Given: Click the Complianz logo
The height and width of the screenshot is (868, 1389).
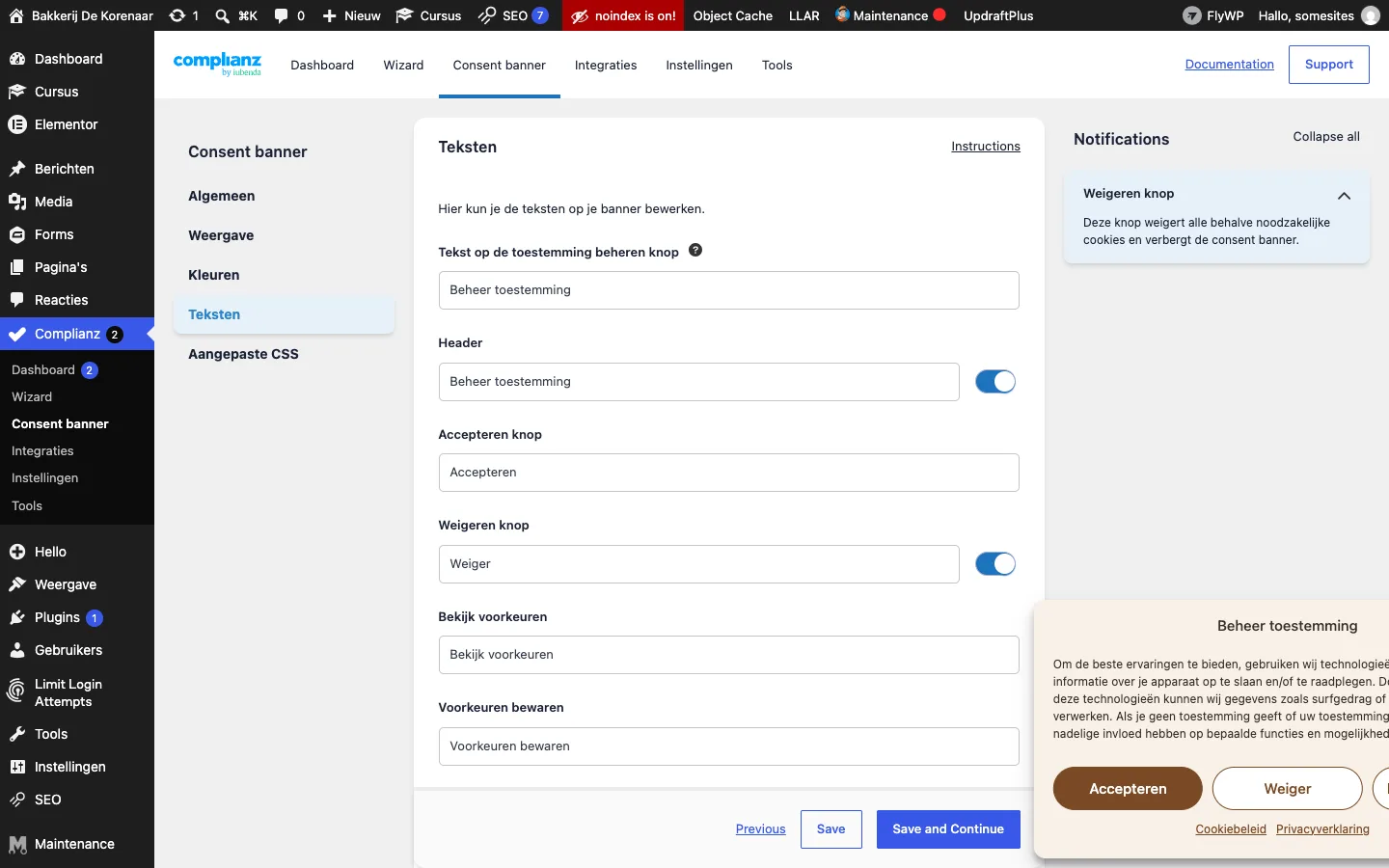Looking at the screenshot, I should click(217, 65).
